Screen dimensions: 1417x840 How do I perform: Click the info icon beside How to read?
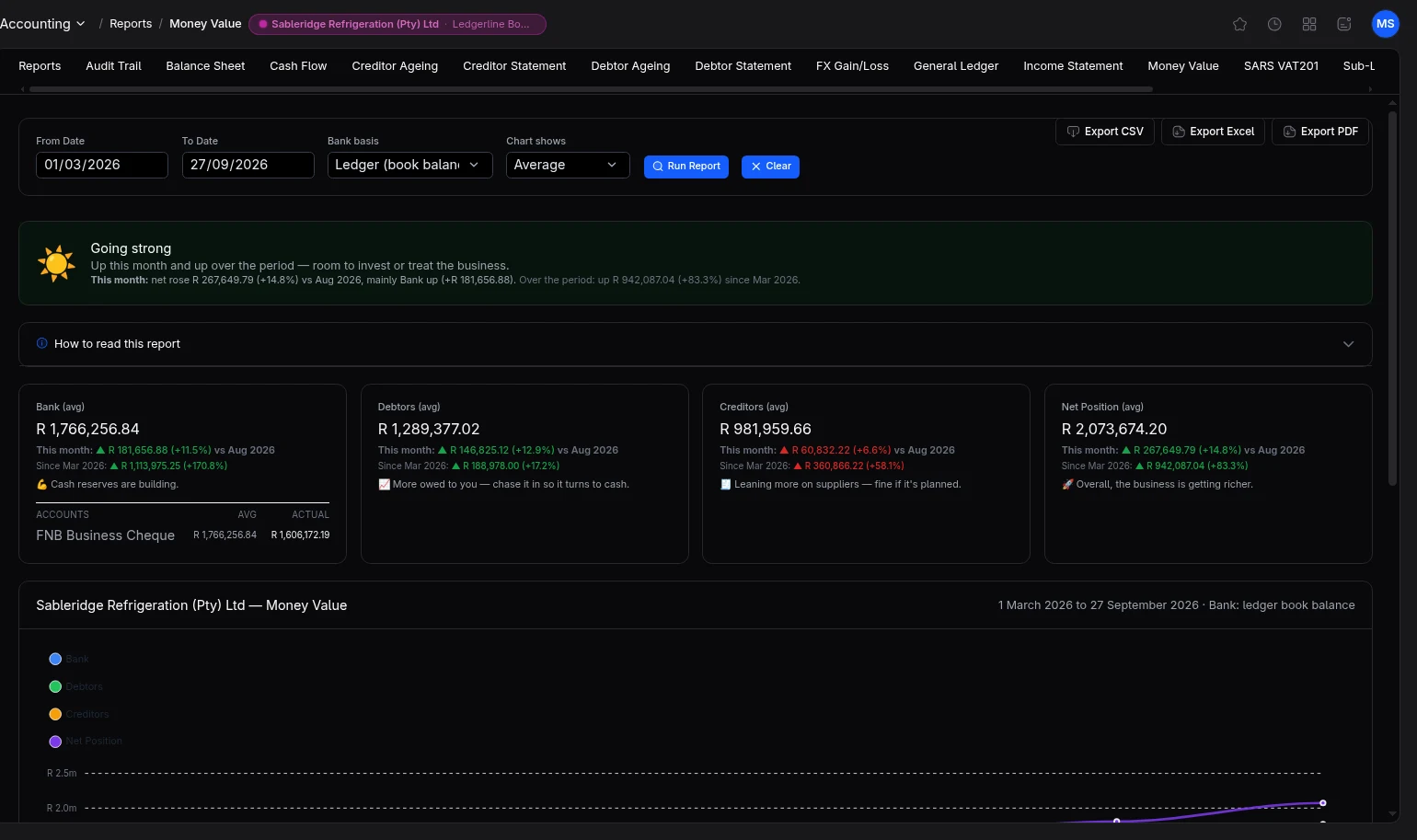[41, 343]
